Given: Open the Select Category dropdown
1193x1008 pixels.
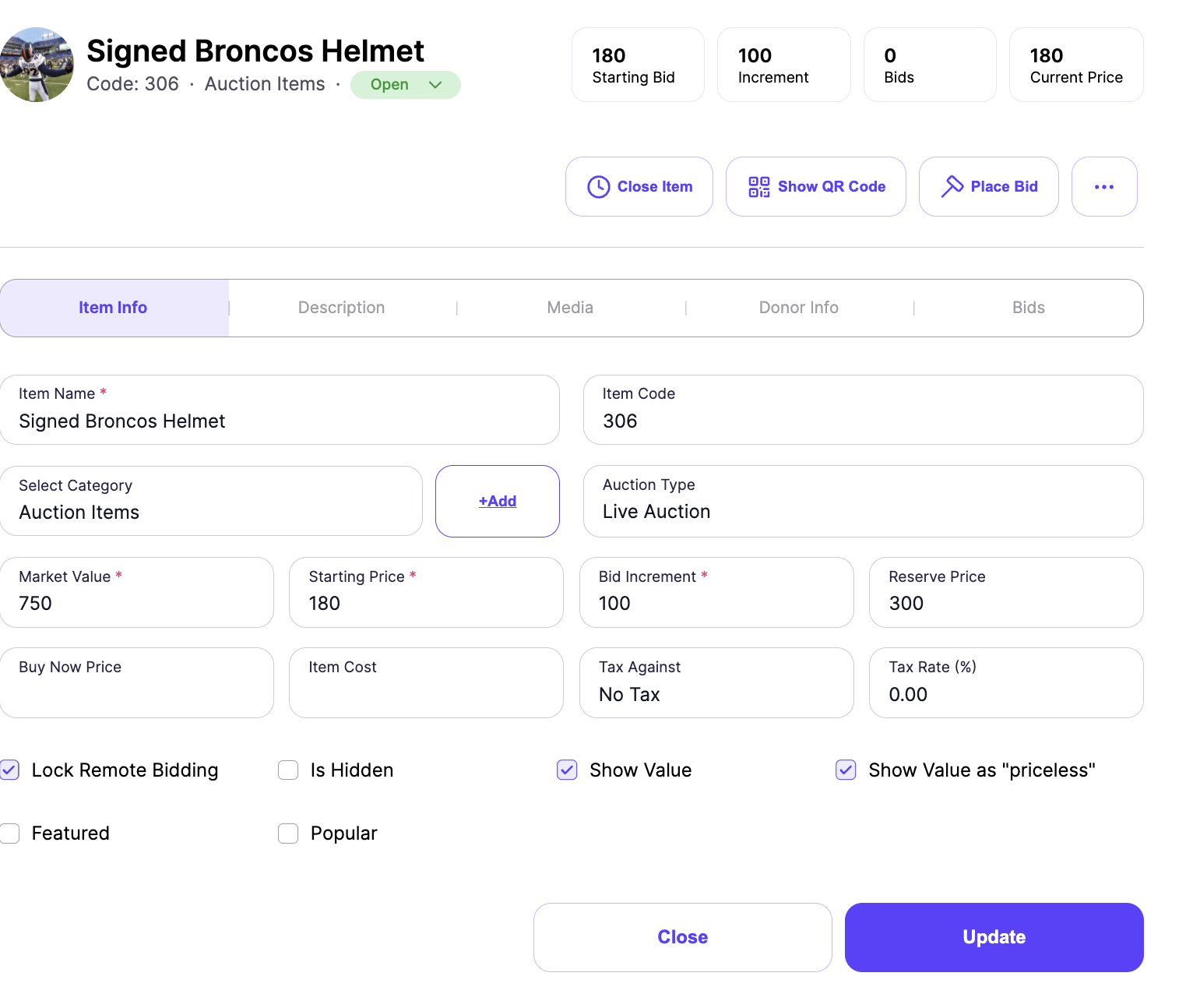Looking at the screenshot, I should point(211,501).
